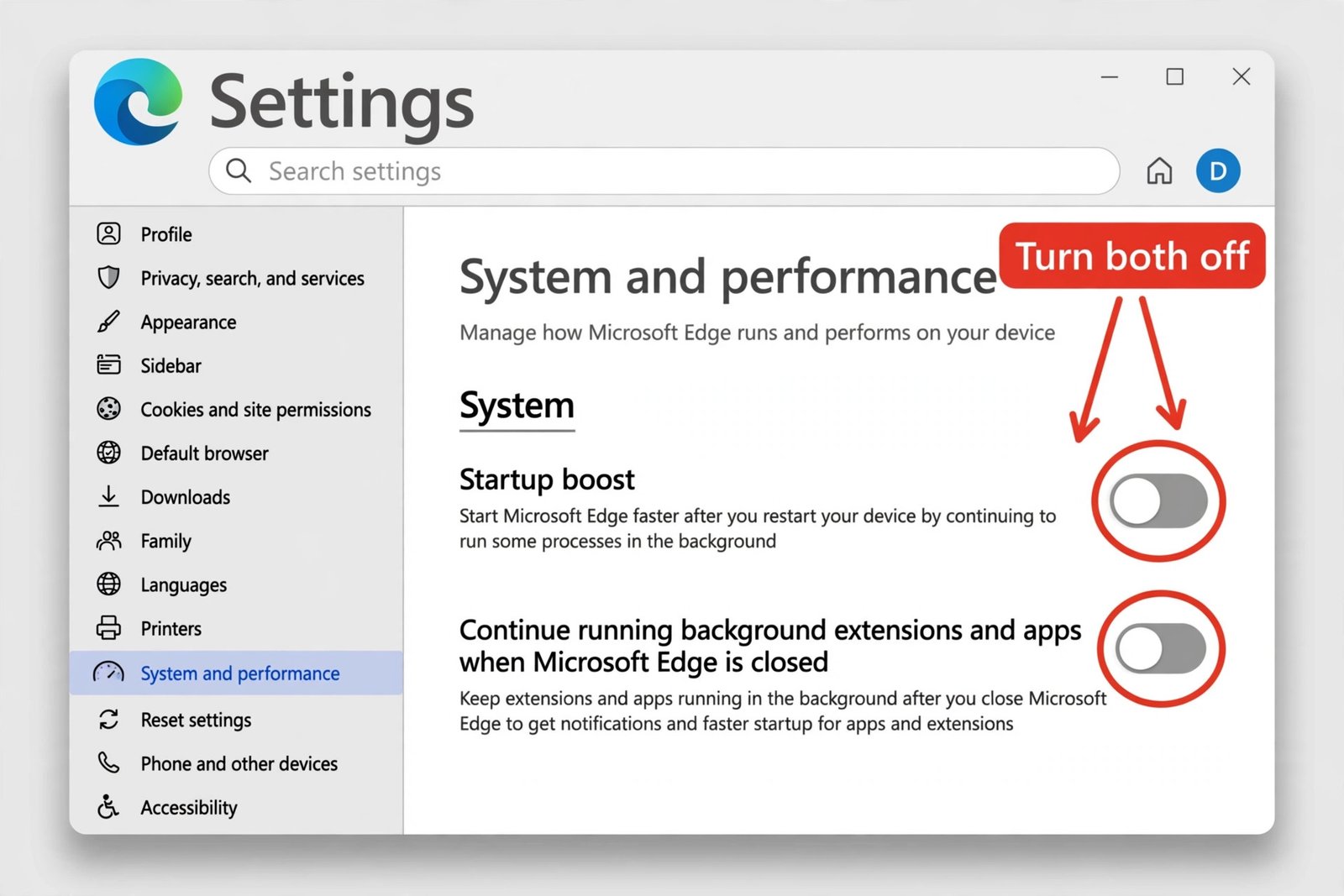The height and width of the screenshot is (896, 1344).
Task: Toggle the Startup boost switch
Action: [1158, 501]
